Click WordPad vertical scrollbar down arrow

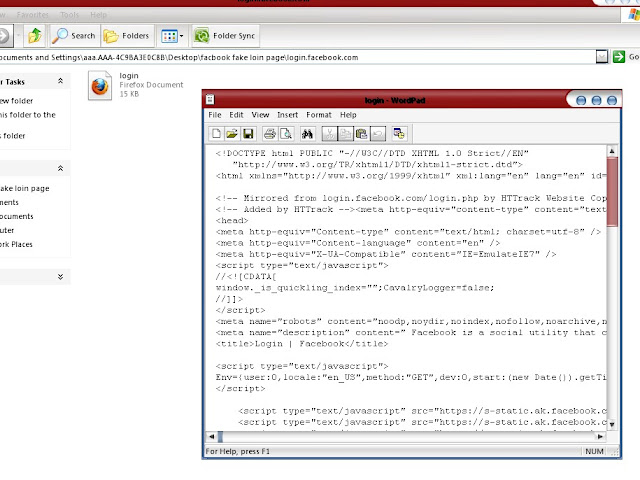612,424
